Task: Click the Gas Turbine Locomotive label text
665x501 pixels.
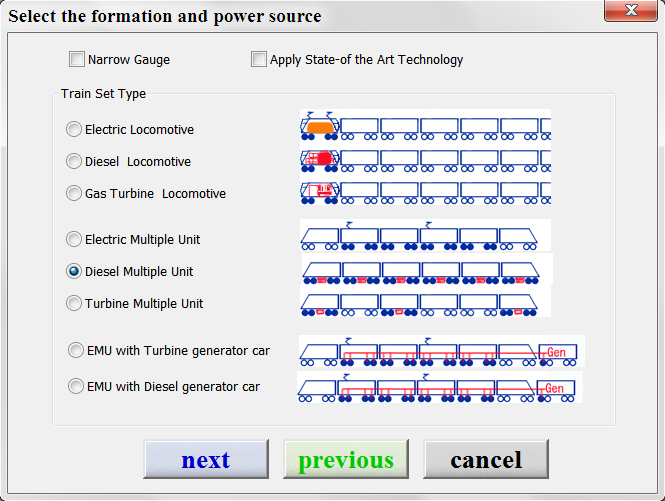Action: pos(155,193)
